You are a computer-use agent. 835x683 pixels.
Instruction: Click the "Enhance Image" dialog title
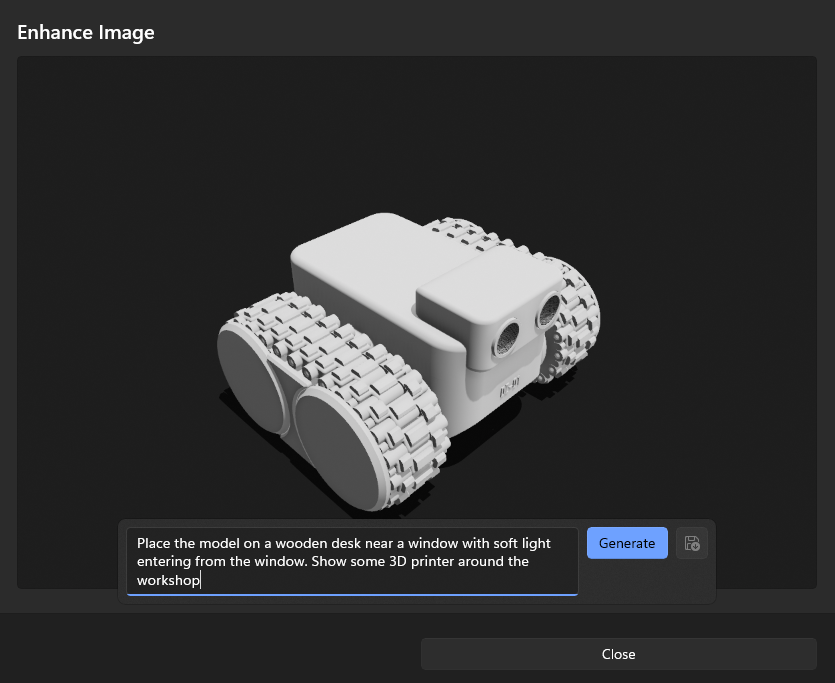86,32
